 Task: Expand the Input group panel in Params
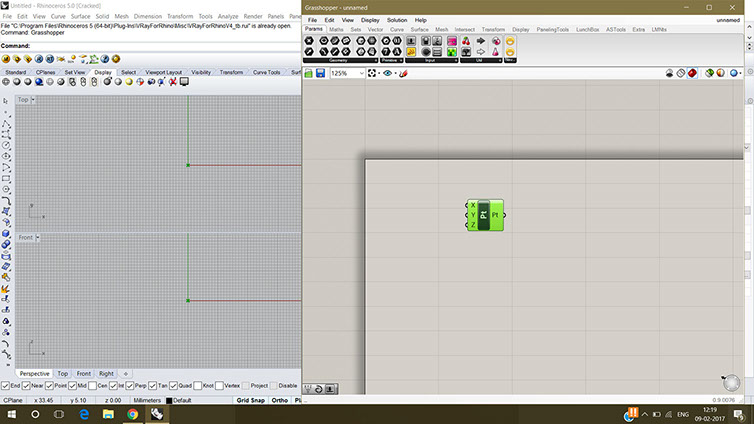click(x=431, y=61)
